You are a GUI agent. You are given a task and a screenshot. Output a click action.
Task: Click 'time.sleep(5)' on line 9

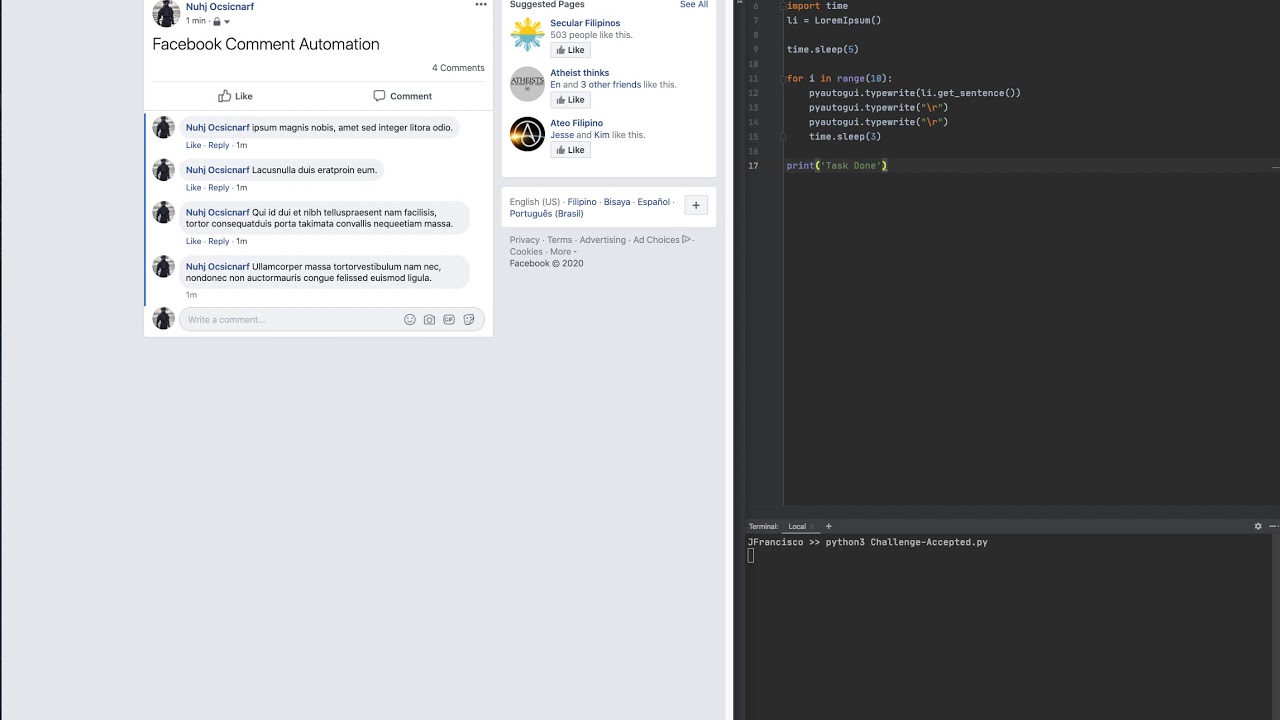coord(823,49)
